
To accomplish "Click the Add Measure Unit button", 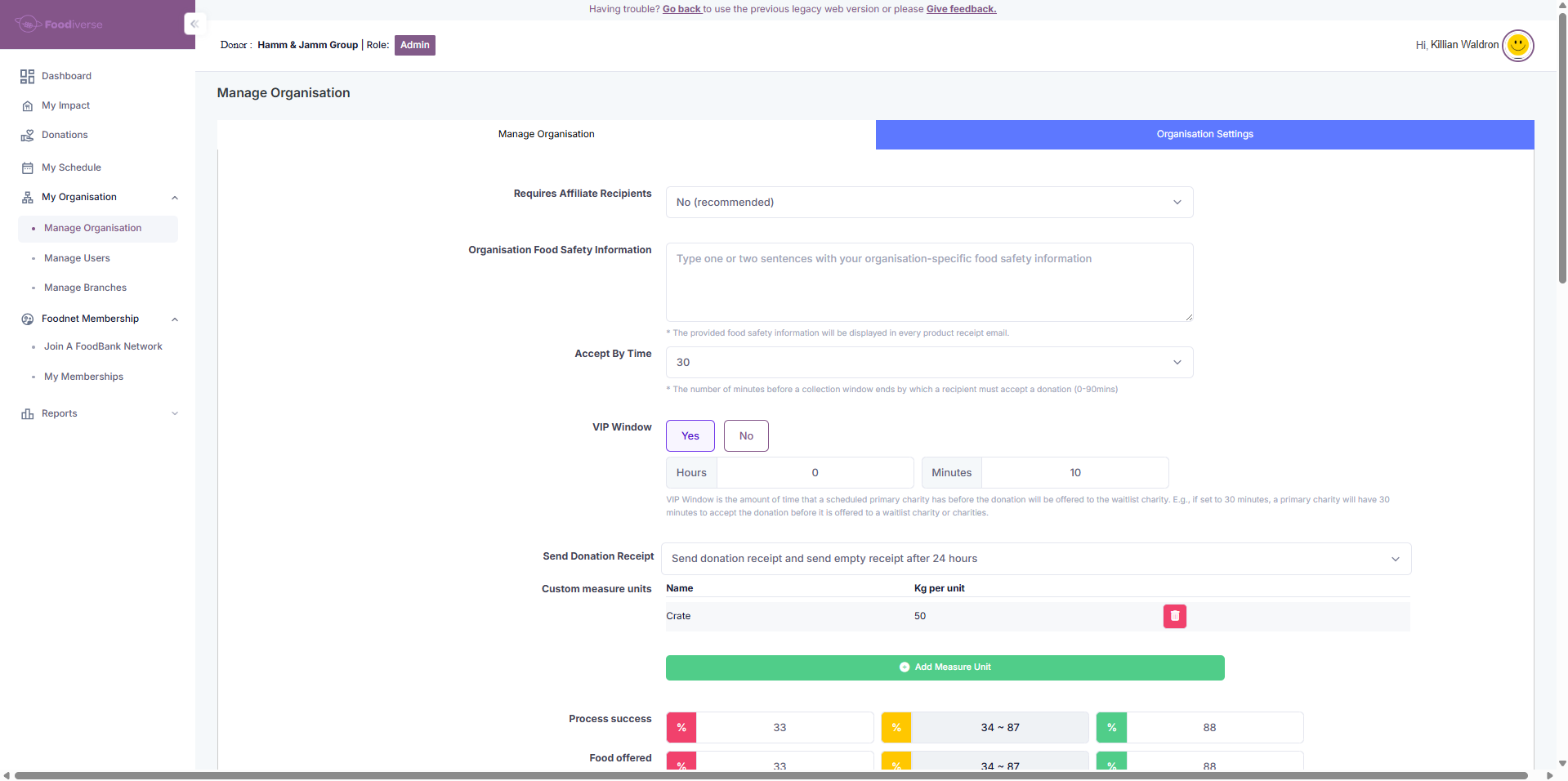I will point(945,667).
